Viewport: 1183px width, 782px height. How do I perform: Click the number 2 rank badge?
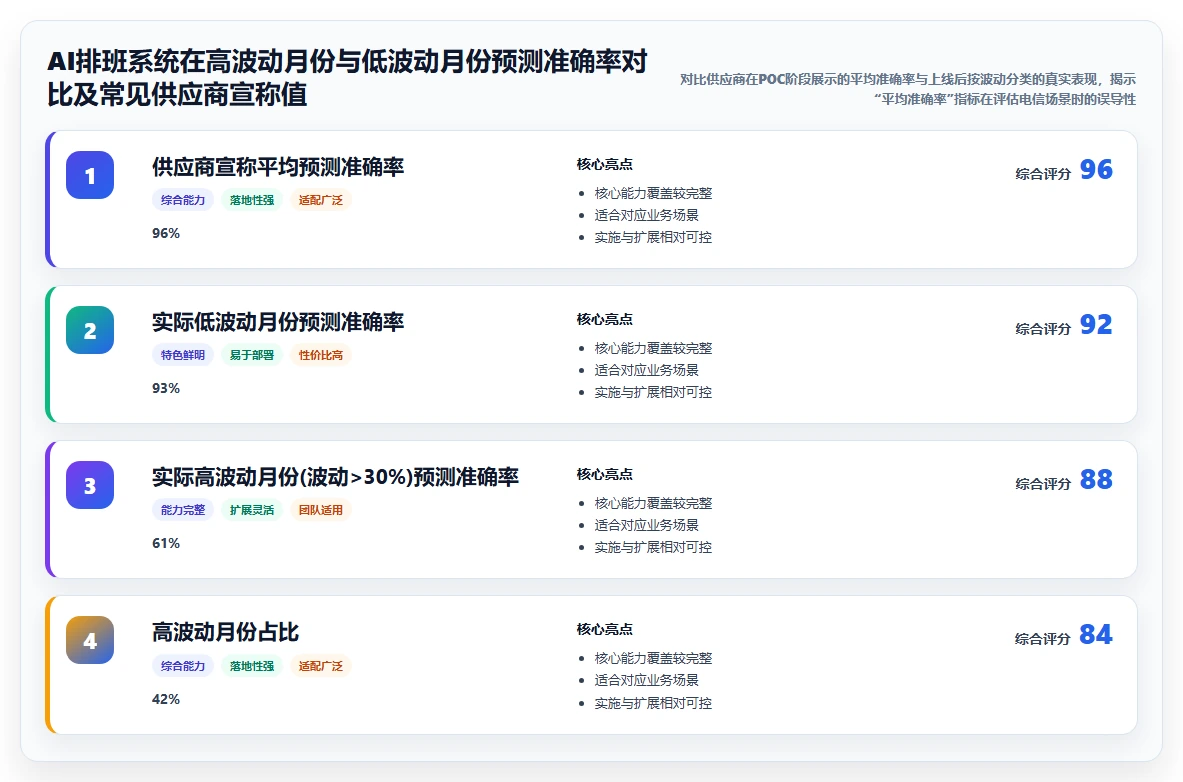pyautogui.click(x=90, y=330)
